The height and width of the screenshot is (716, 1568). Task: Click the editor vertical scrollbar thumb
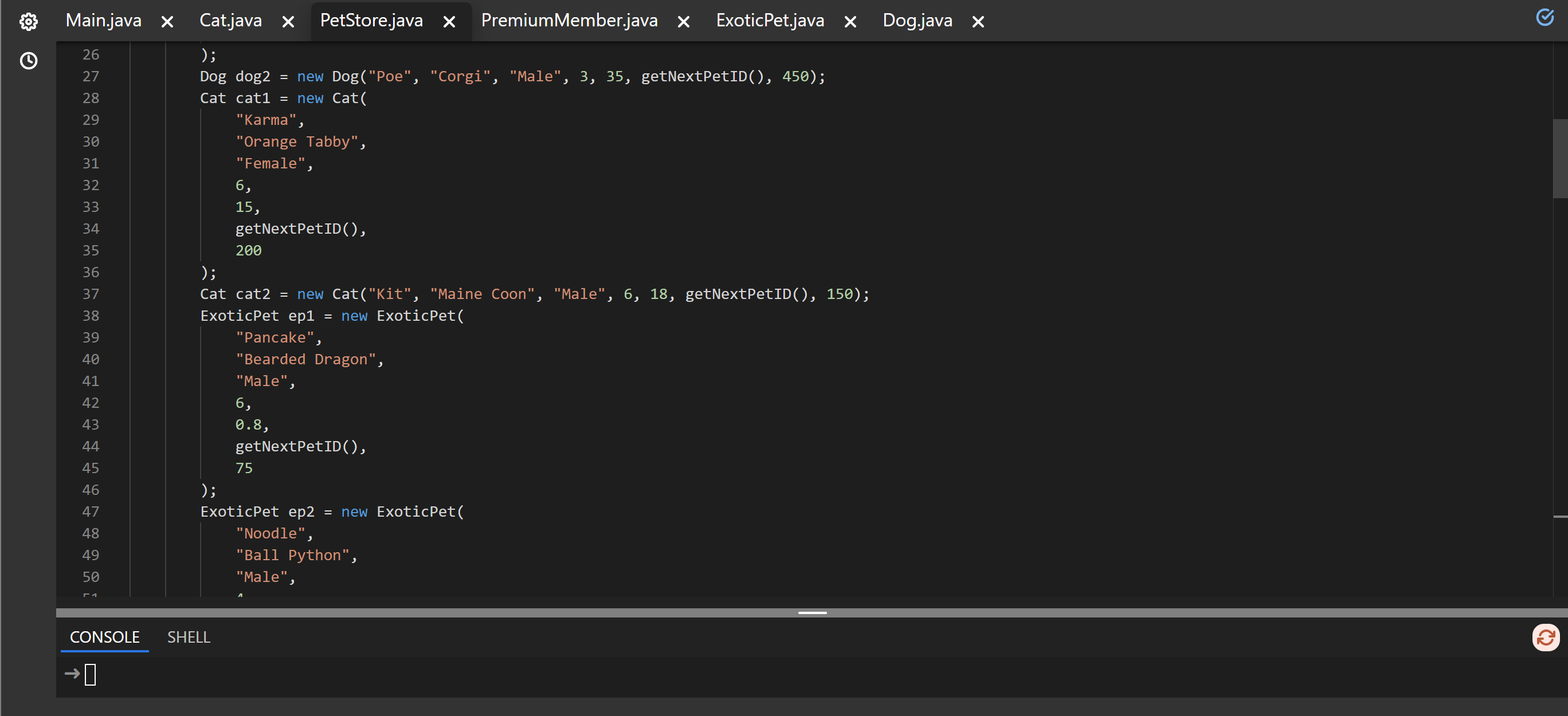1560,158
